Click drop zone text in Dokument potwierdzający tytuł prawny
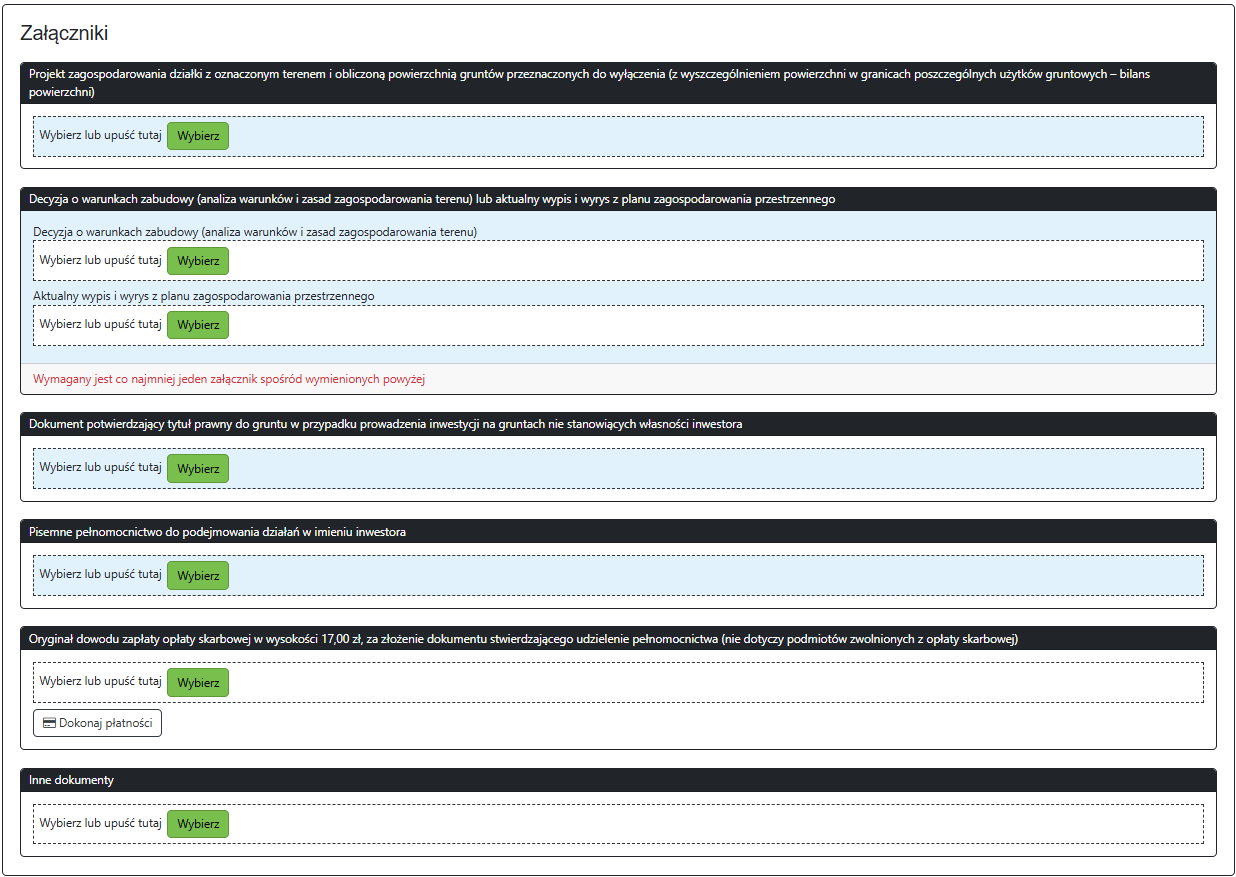The width and height of the screenshot is (1236, 877). [100, 467]
